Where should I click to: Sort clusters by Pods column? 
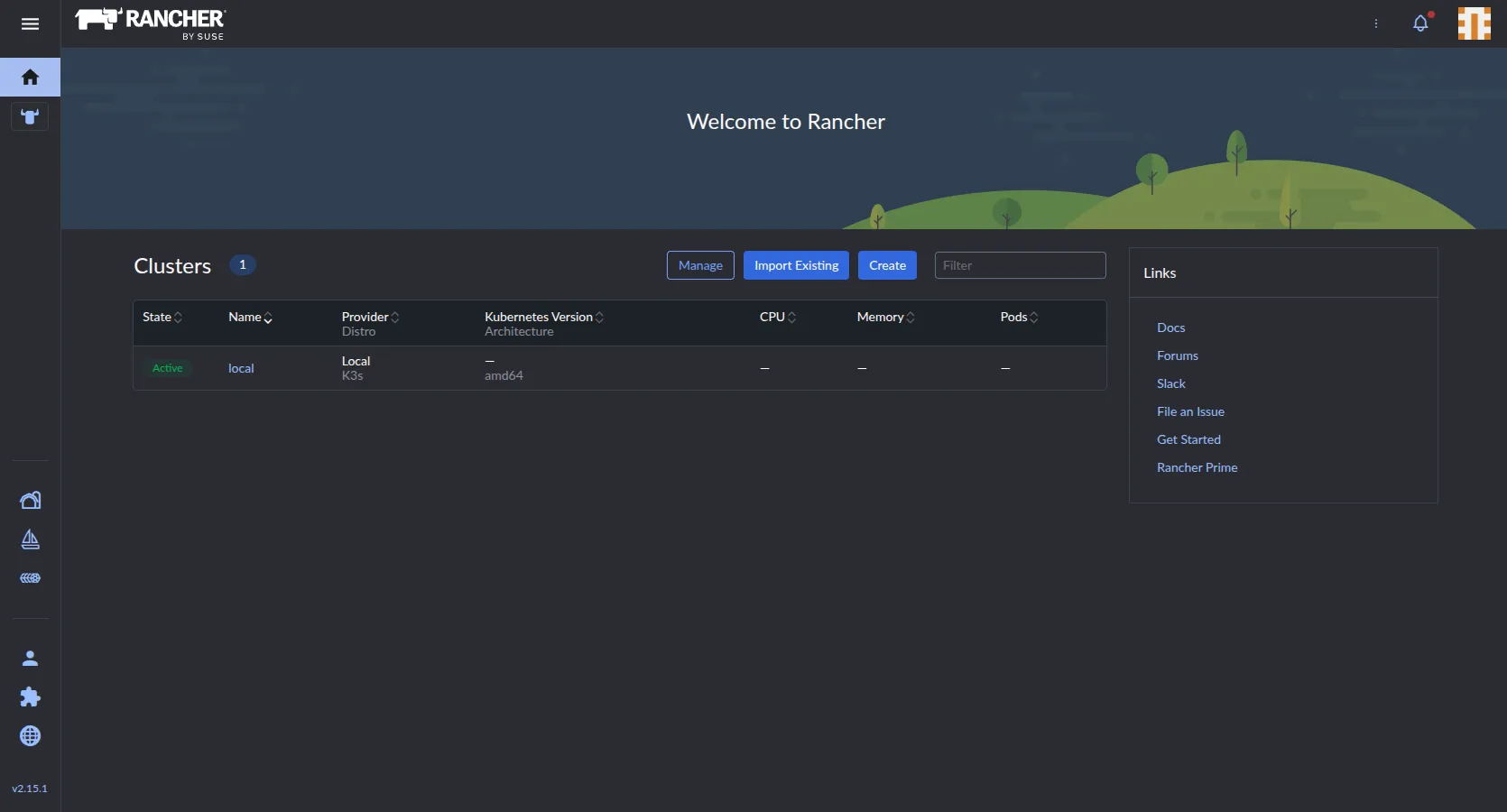1020,317
